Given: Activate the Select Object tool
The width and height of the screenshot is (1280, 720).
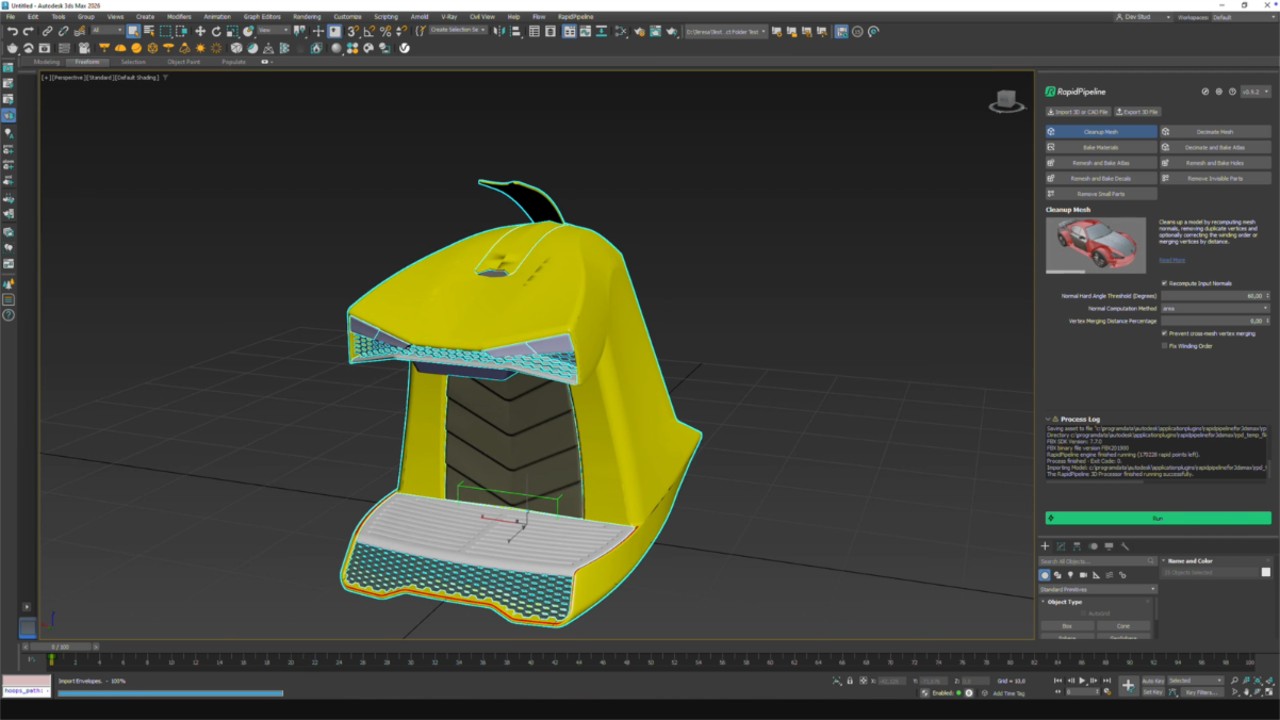Looking at the screenshot, I should [x=132, y=32].
